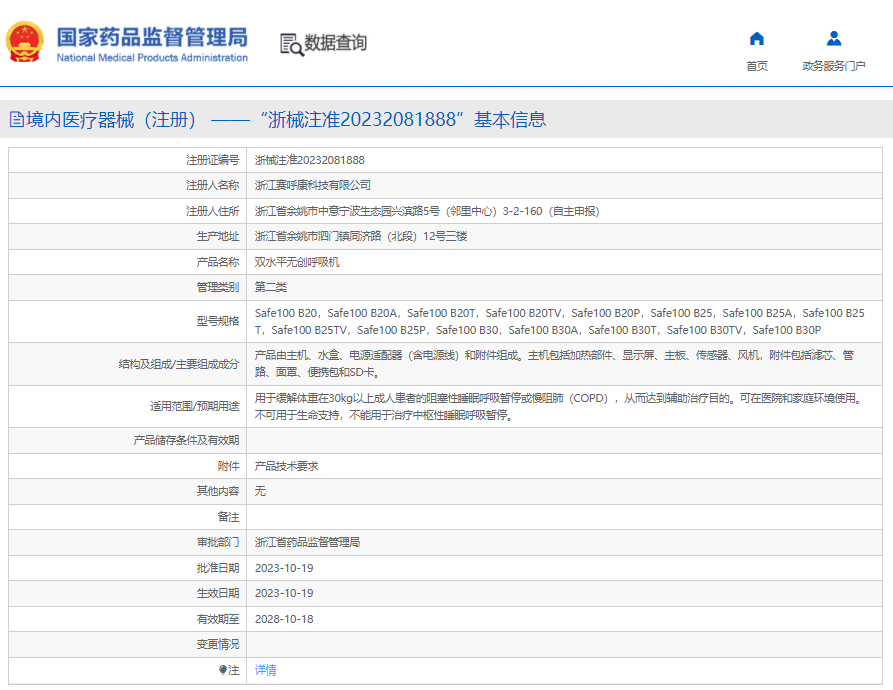Click approving department 浙江省药品监督管理局
This screenshot has height=690, width=893.
coord(308,543)
